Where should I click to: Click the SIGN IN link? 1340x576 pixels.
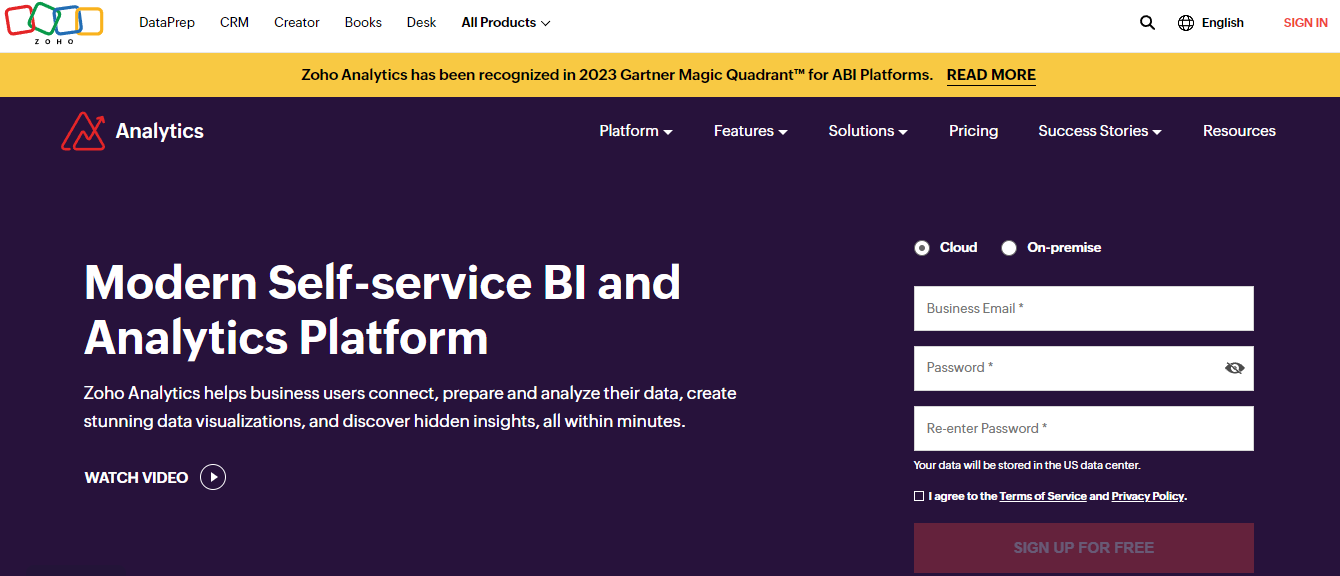click(1305, 22)
